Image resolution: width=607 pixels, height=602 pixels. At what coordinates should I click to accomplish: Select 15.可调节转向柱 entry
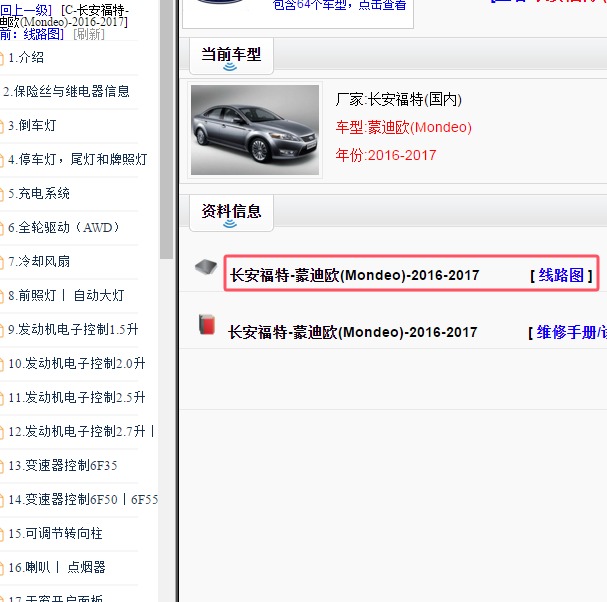click(x=55, y=533)
